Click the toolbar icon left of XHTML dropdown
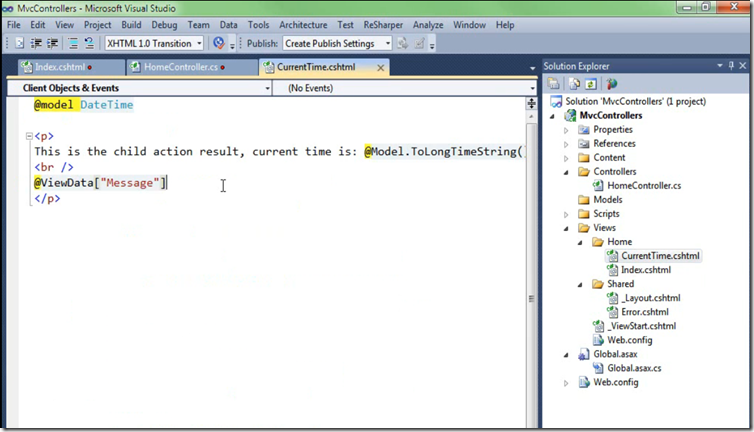Viewport: 754px width, 432px height. pyautogui.click(x=89, y=43)
